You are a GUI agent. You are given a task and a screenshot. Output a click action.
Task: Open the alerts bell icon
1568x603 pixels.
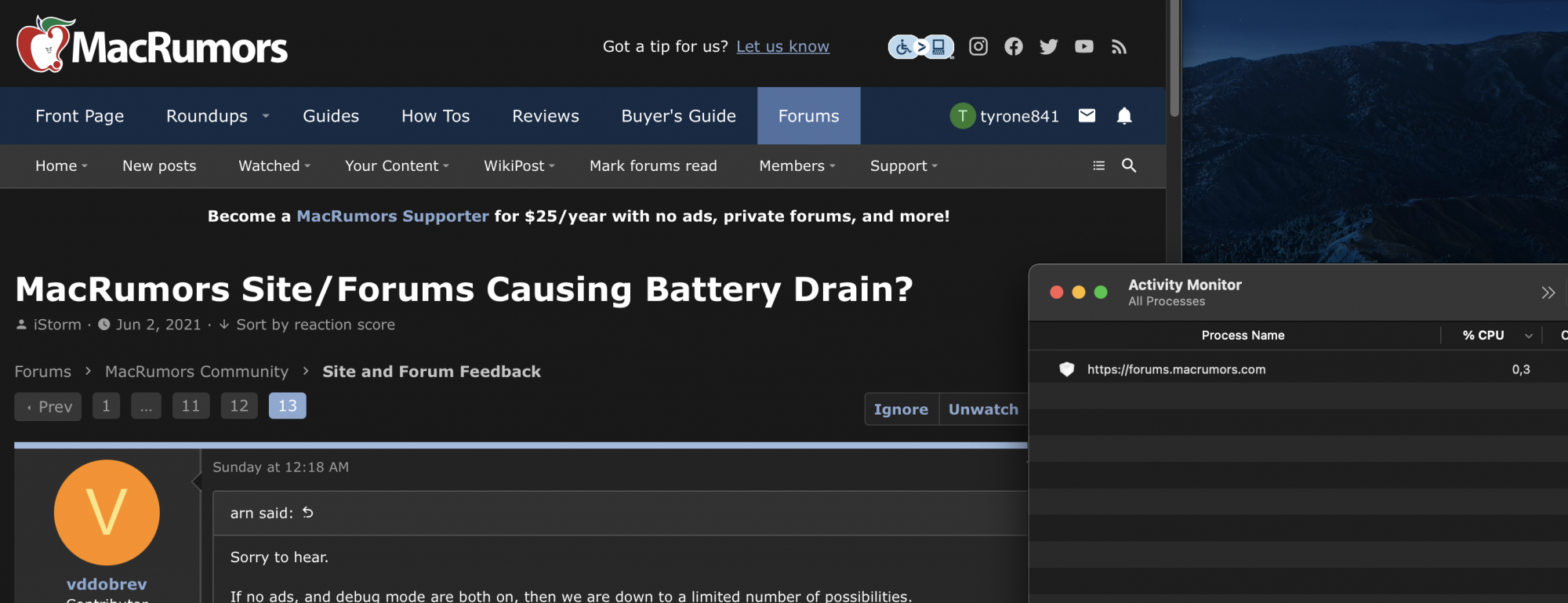click(1124, 116)
